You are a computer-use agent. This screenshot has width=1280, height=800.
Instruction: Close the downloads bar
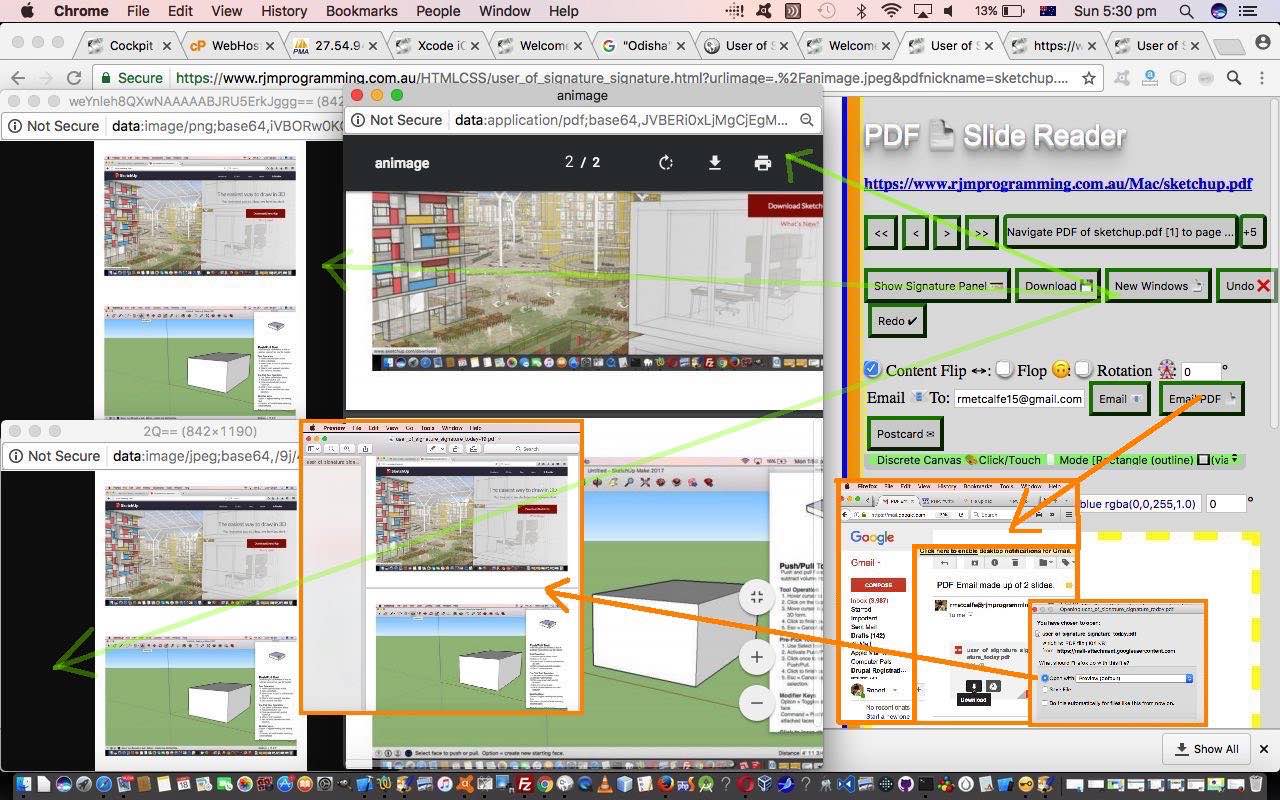(x=1264, y=749)
